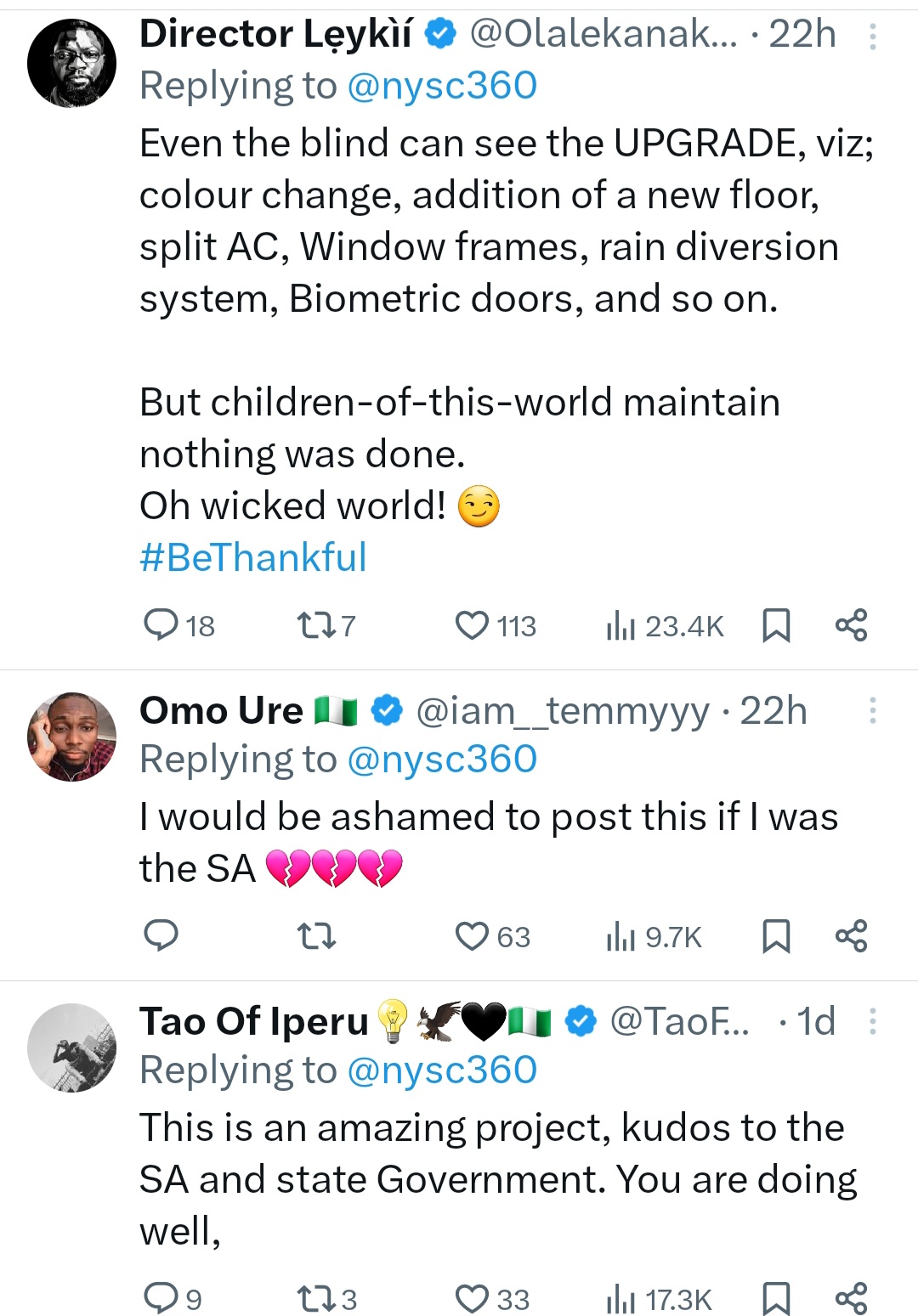
Task: Open the @nysc360 mention in Tao's reply
Action: coord(442,1070)
